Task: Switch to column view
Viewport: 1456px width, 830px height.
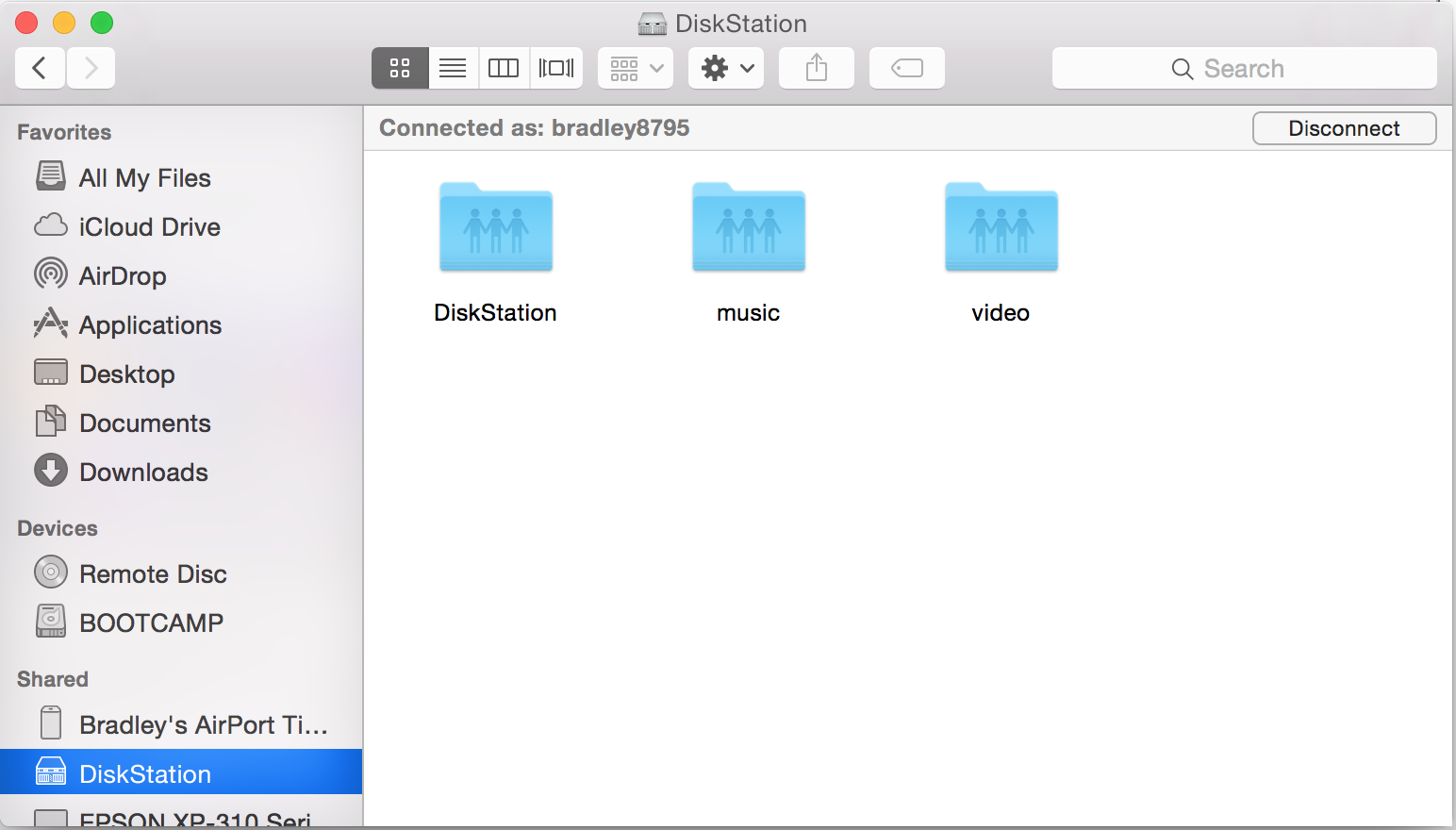Action: click(504, 68)
